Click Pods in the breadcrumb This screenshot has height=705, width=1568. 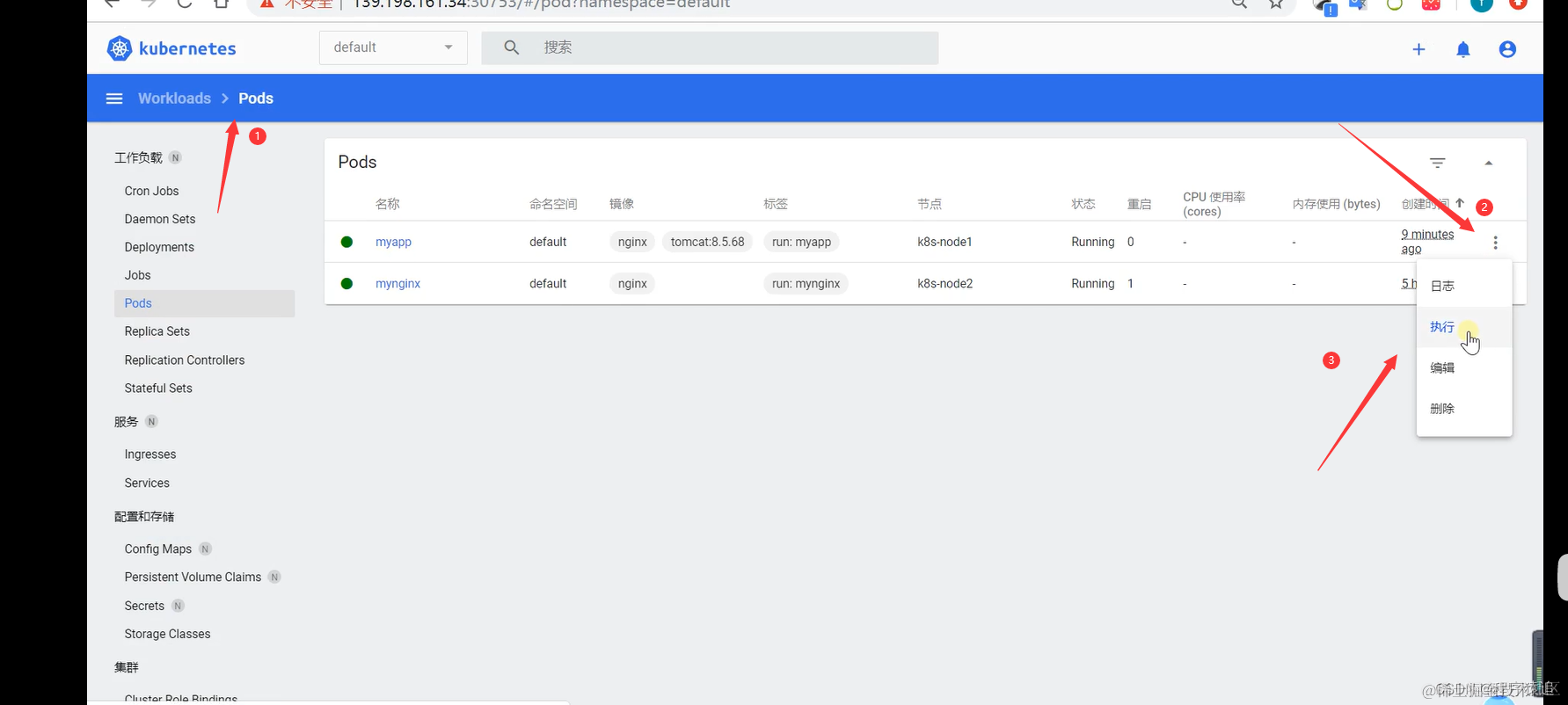[x=256, y=98]
